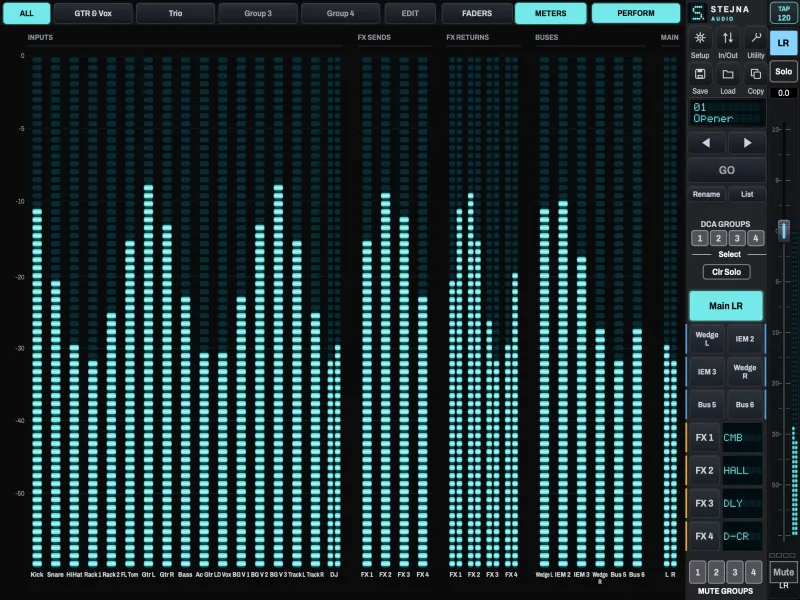800x600 pixels.
Task: Open the In/Out routing icon
Action: click(x=728, y=38)
